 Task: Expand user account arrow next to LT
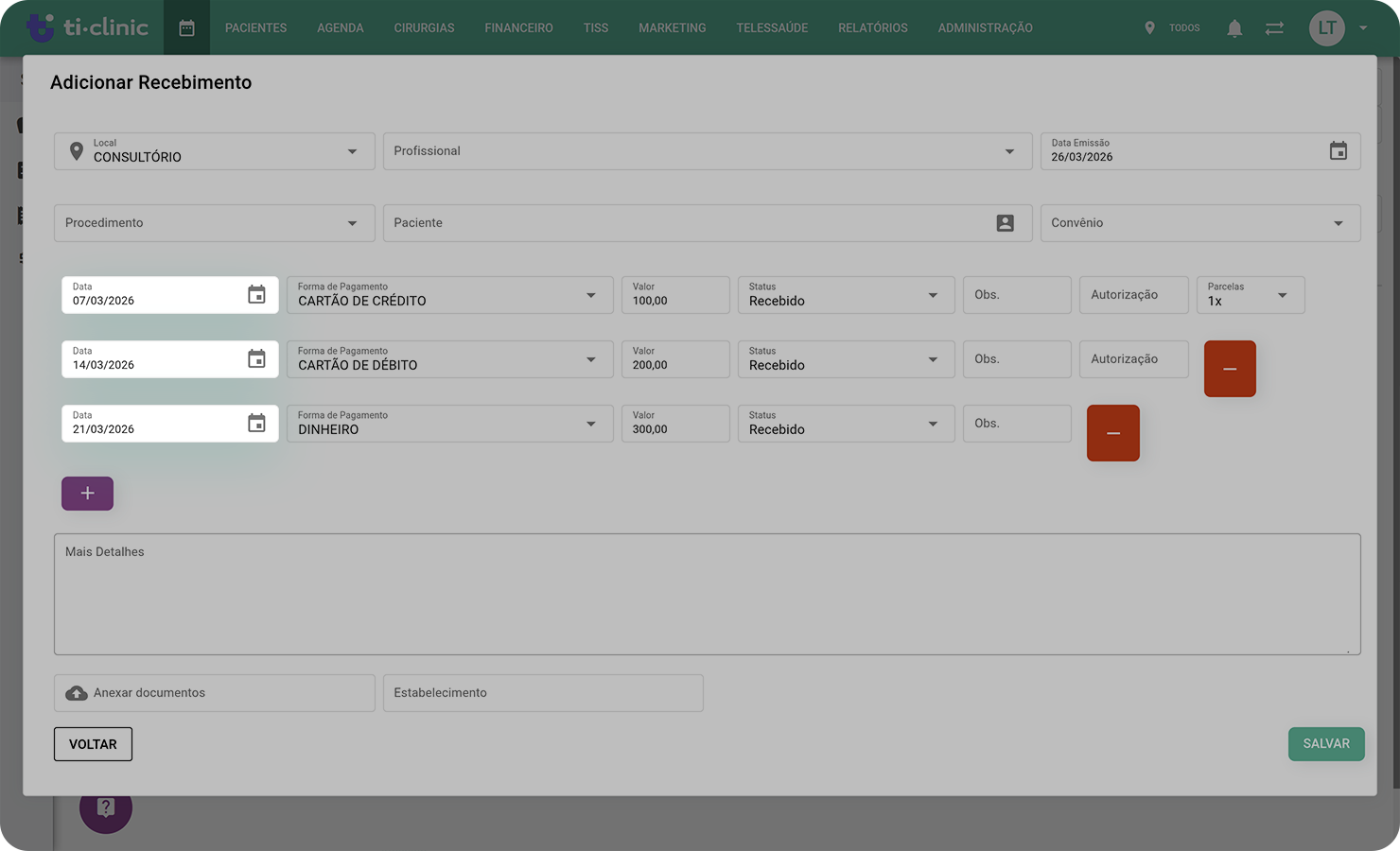1363,28
